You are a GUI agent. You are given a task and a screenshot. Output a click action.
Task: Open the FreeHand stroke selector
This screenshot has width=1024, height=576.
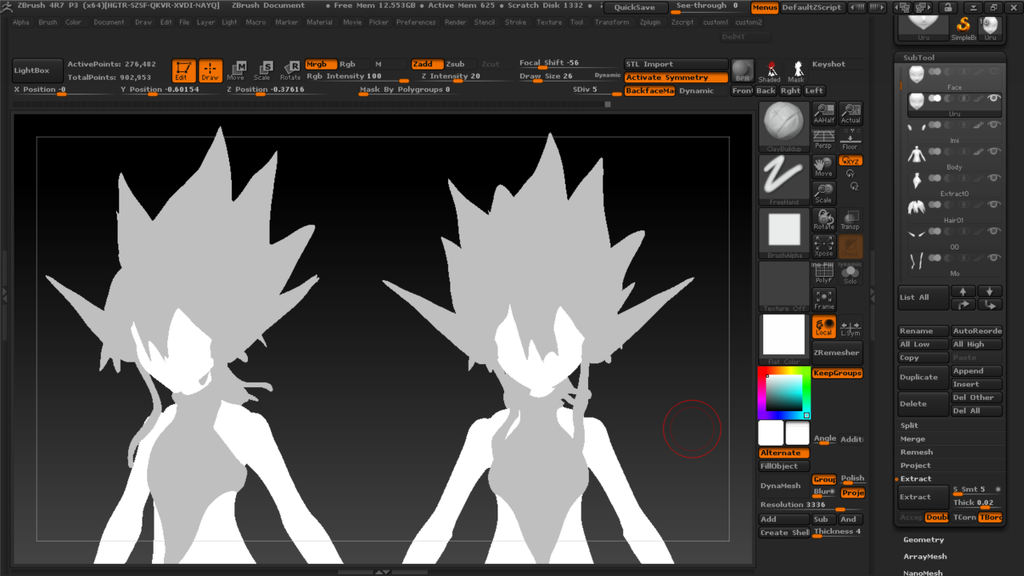point(784,177)
